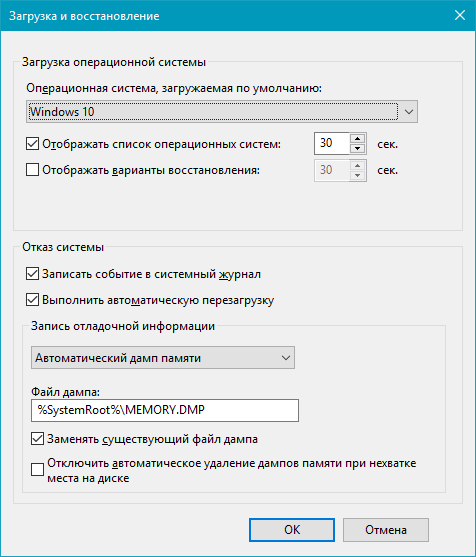
Task: Check Отключить автоматическое удаление дампов памяти
Action: pos(37,470)
